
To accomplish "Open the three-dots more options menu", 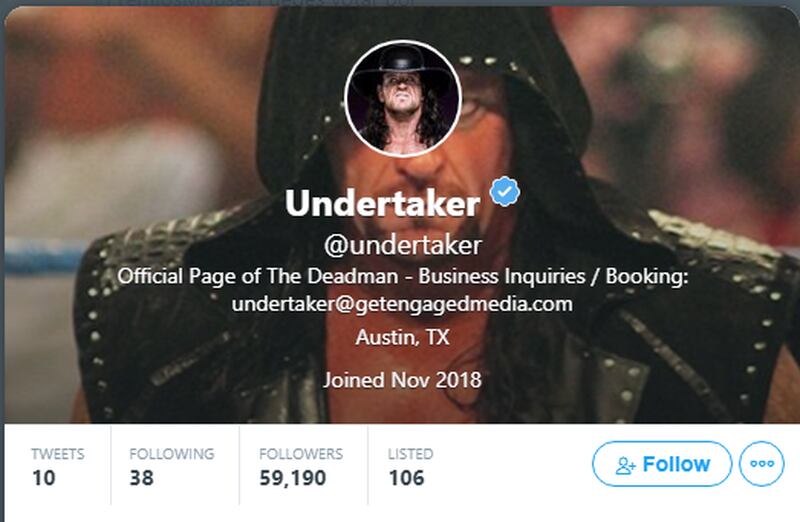I will [762, 464].
